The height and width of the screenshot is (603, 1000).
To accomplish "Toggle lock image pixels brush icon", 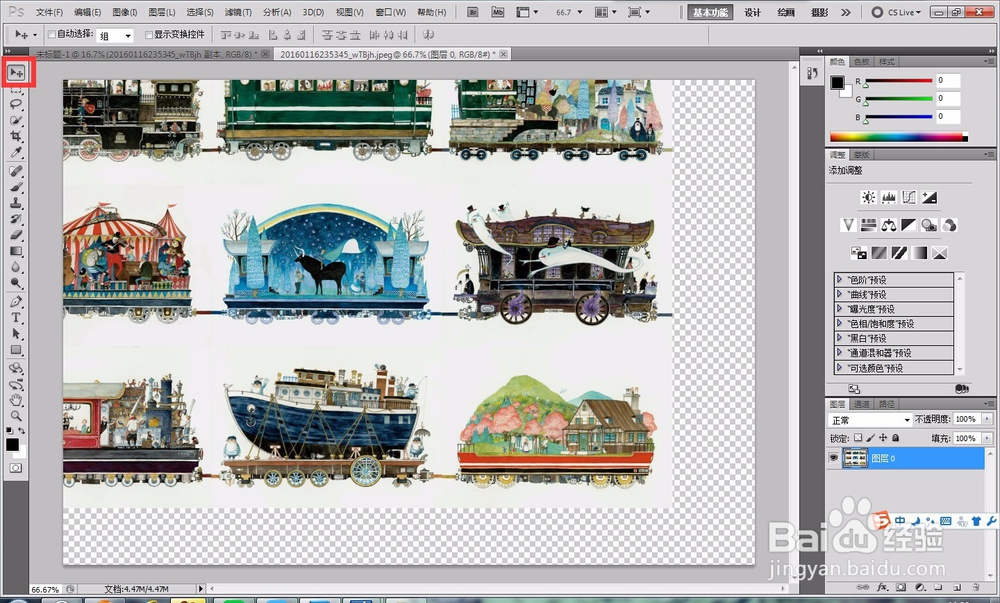I will tap(871, 438).
